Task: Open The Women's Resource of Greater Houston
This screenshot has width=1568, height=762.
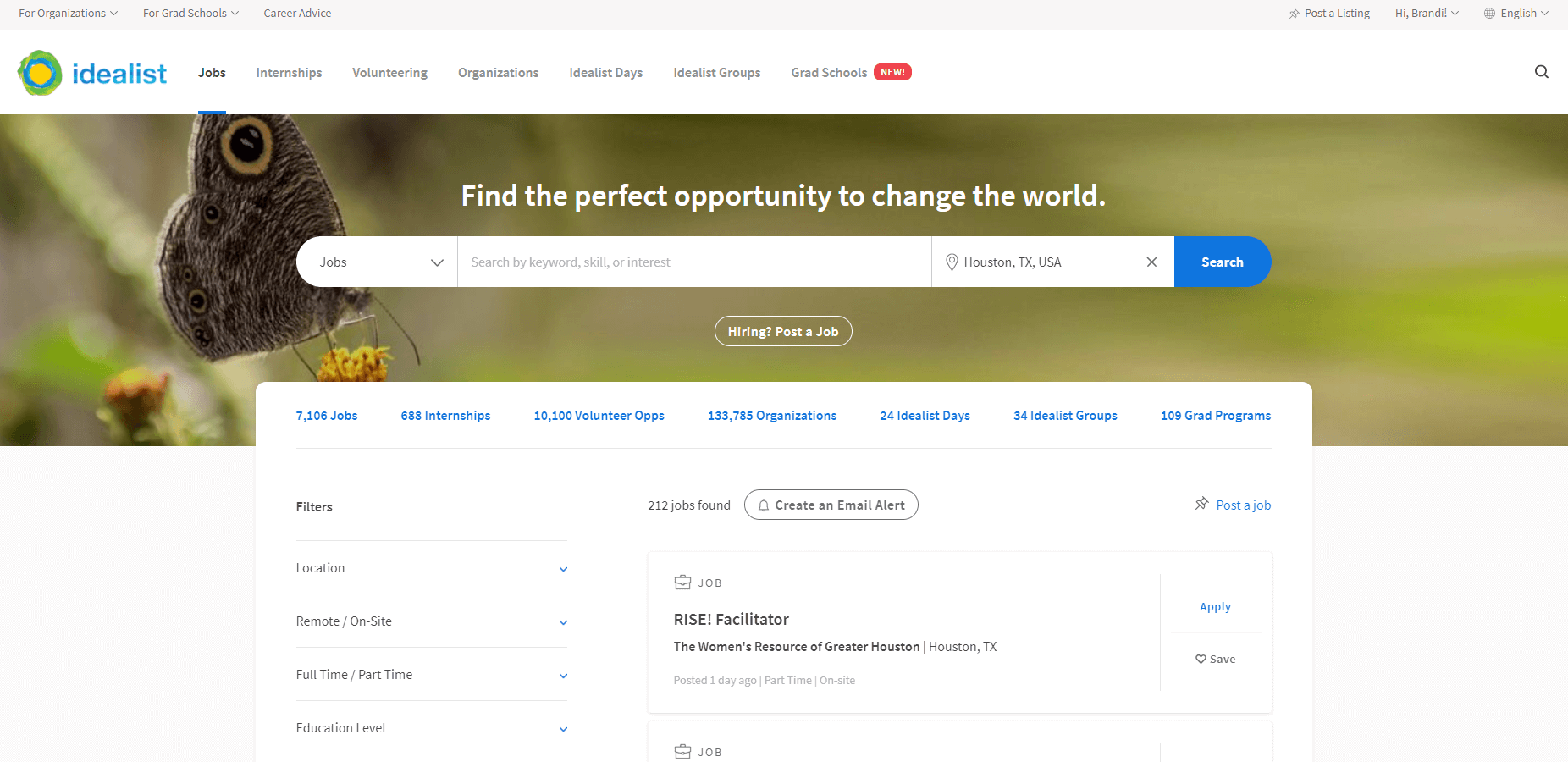Action: point(797,647)
